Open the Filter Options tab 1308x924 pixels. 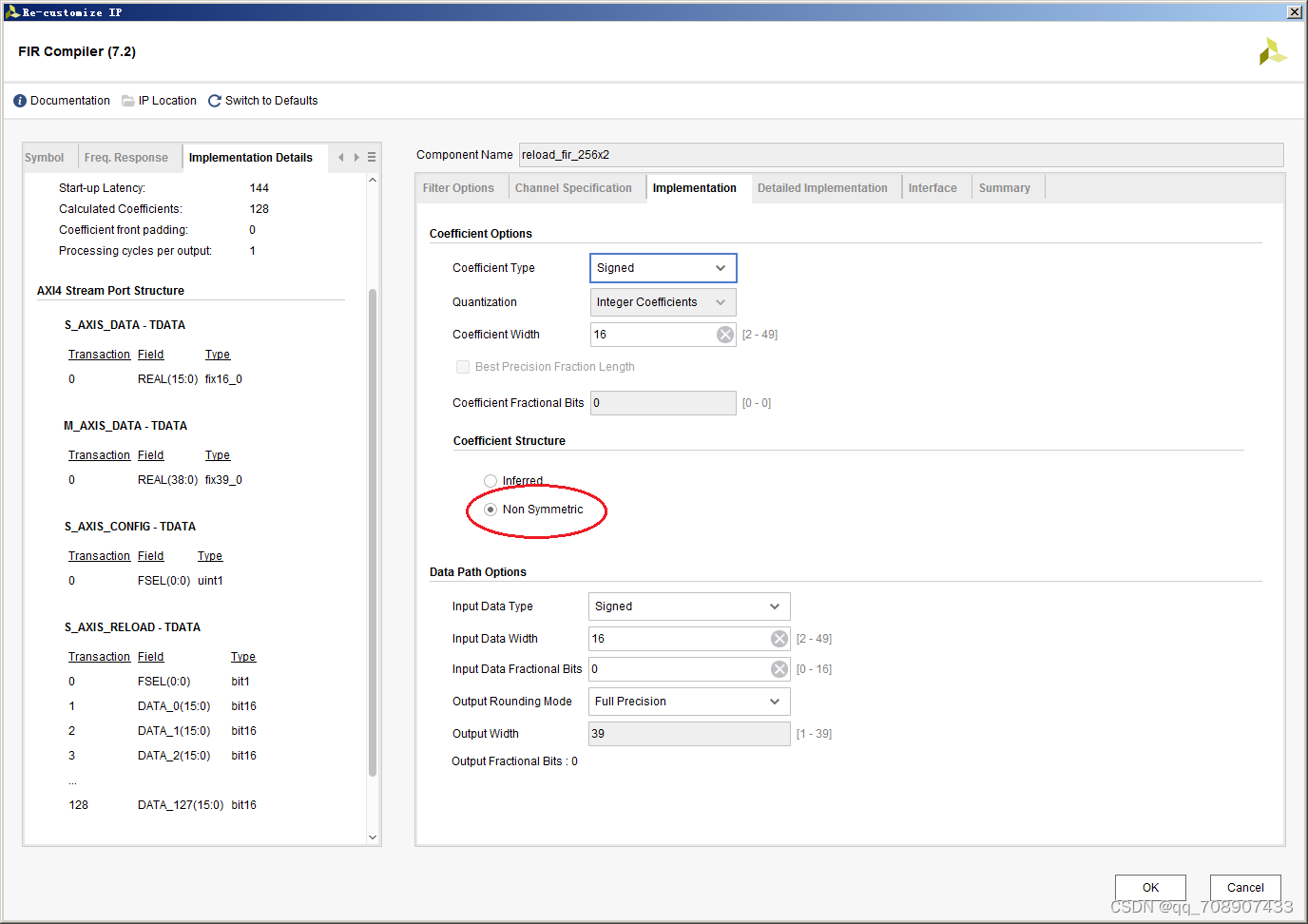pyautogui.click(x=458, y=188)
